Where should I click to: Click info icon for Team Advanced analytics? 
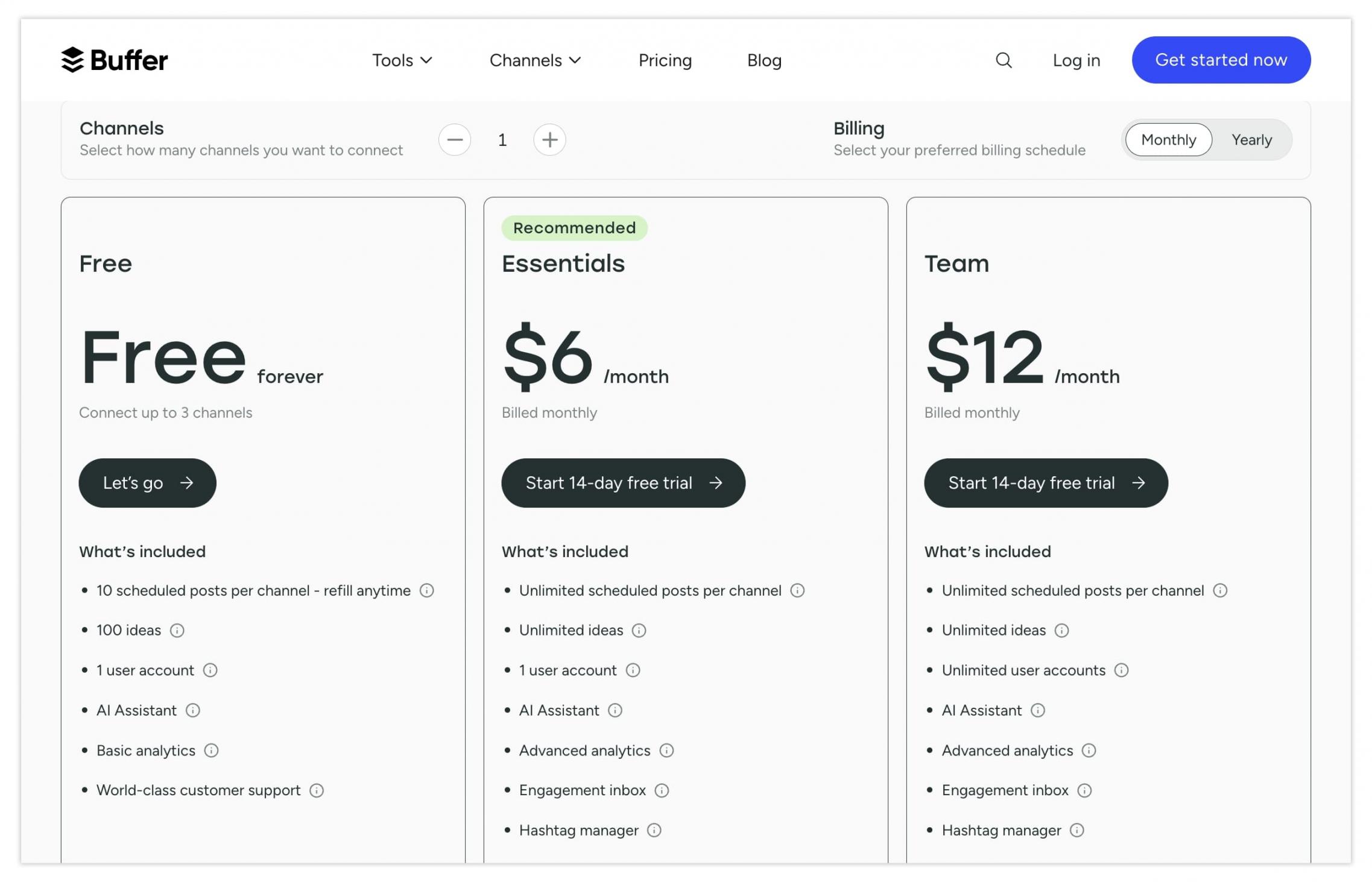pos(1089,750)
